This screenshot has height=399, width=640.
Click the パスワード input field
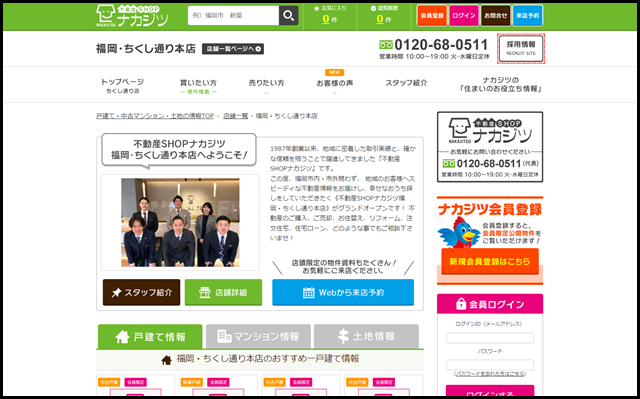click(x=490, y=365)
